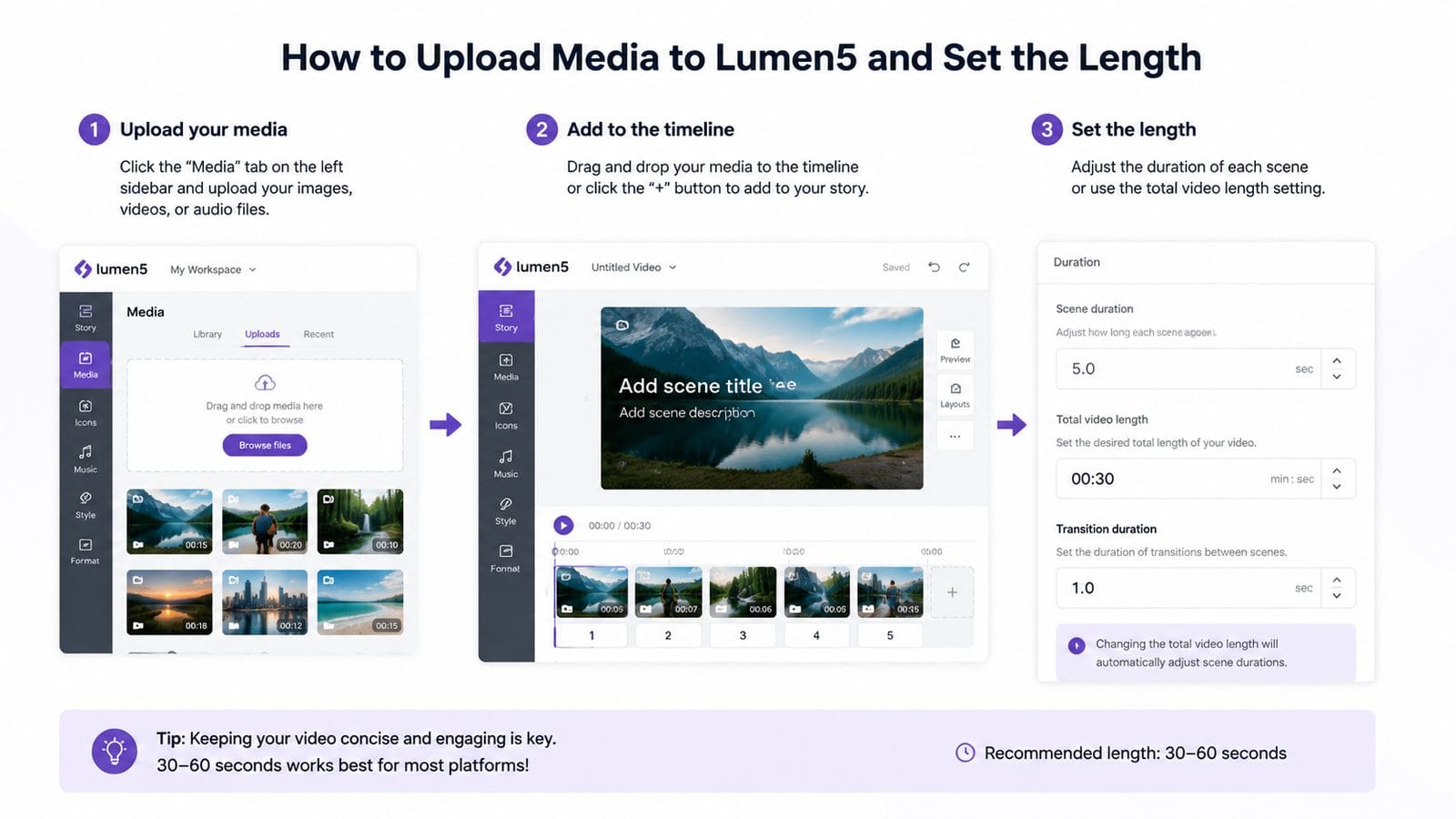Select the sunset upload thumbnail 00:18

tap(169, 602)
